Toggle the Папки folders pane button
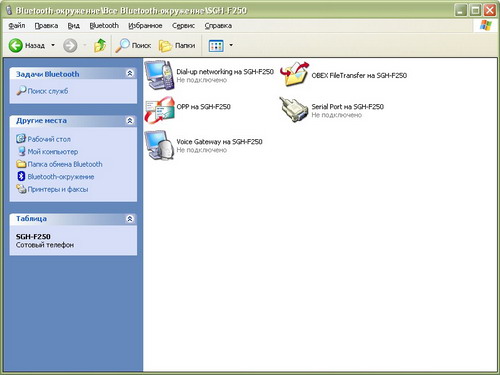 pyautogui.click(x=177, y=45)
